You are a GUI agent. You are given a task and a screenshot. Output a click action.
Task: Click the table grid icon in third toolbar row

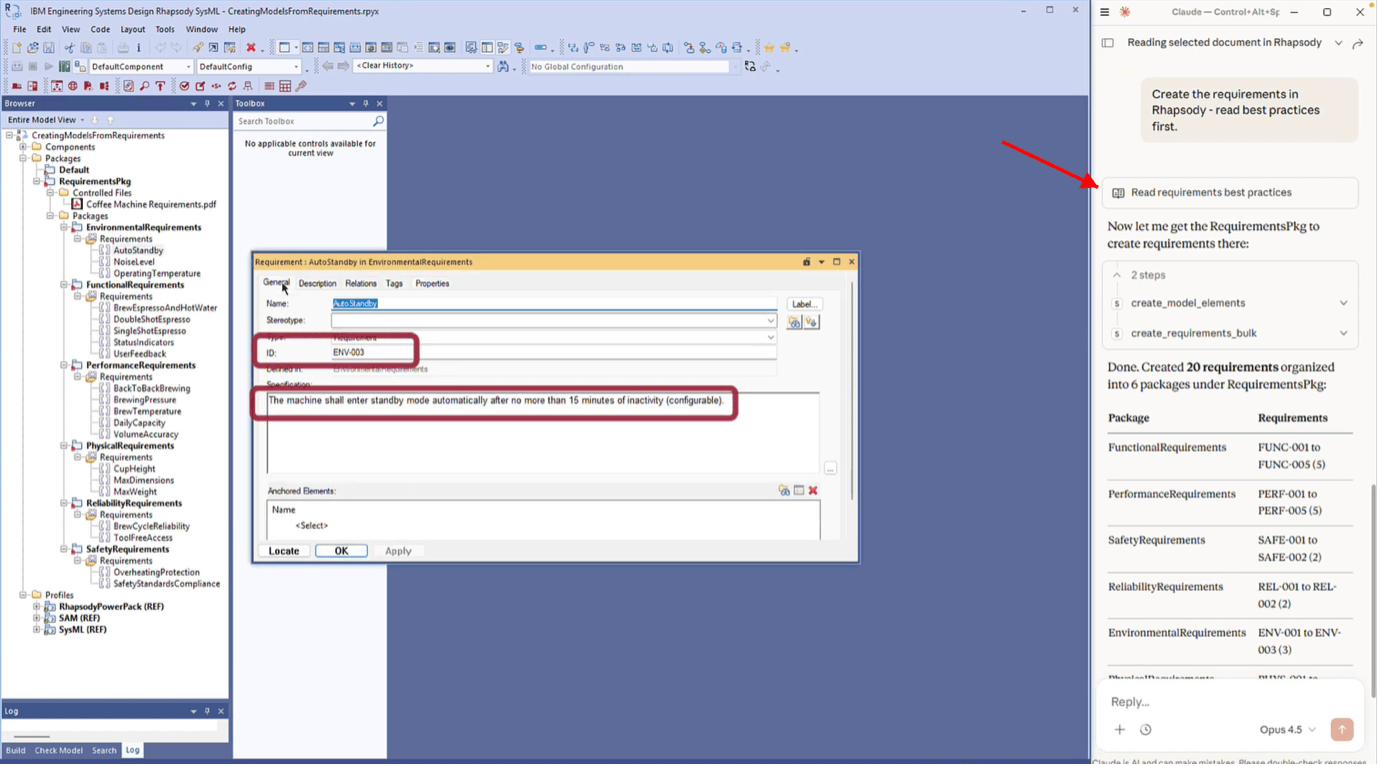click(285, 86)
